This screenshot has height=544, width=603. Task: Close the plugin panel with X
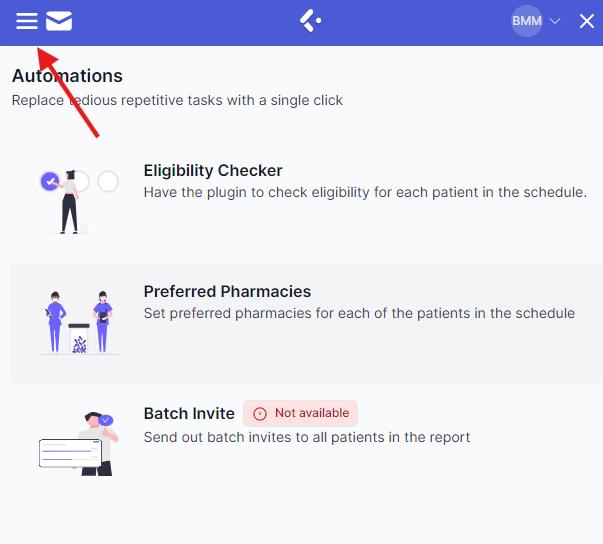[x=587, y=21]
